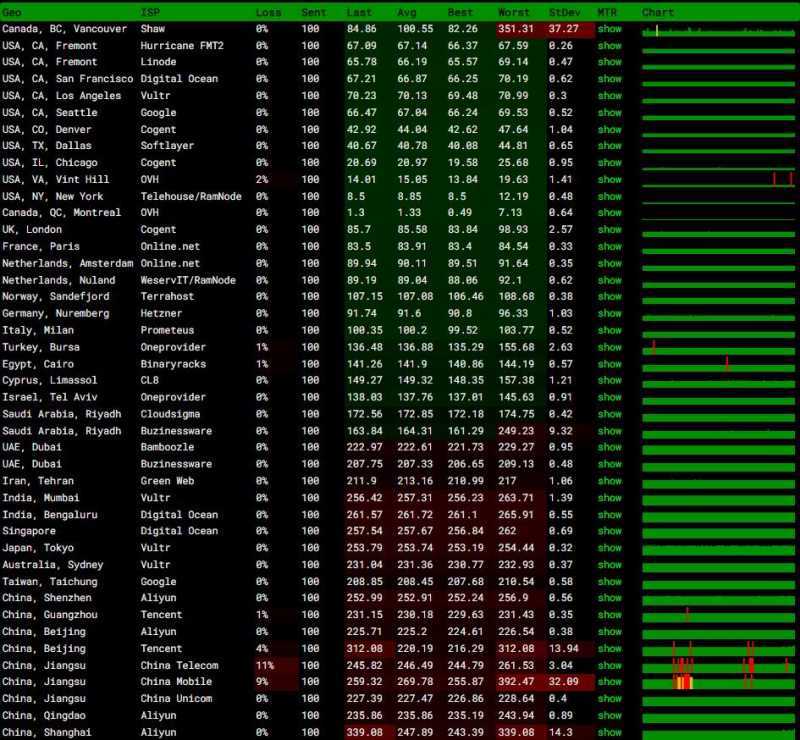Image resolution: width=800 pixels, height=740 pixels.
Task: Open 'show' for Jiangsu China Mobile
Action: [x=610, y=682]
